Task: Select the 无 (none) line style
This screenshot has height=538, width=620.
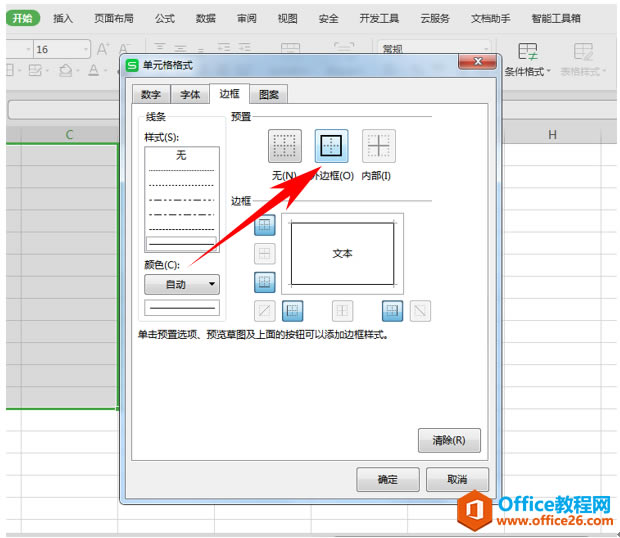Action: (181, 155)
